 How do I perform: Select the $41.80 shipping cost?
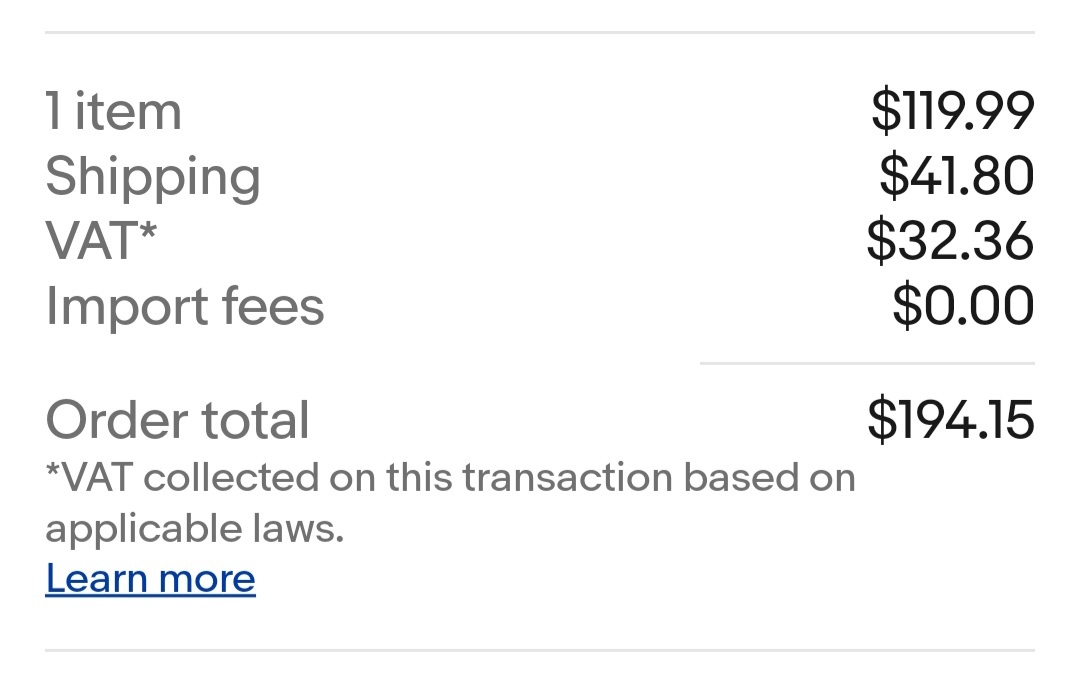(x=956, y=177)
